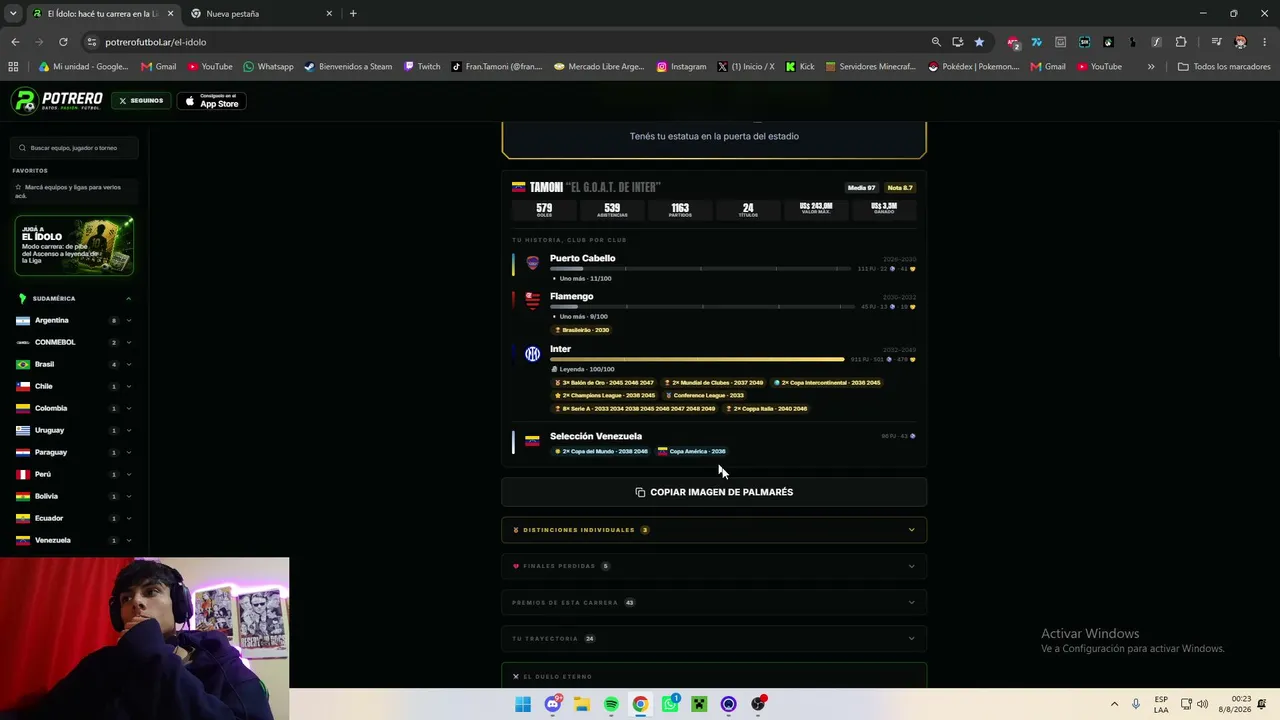Open the Instagram bookmark

pyautogui.click(x=681, y=67)
